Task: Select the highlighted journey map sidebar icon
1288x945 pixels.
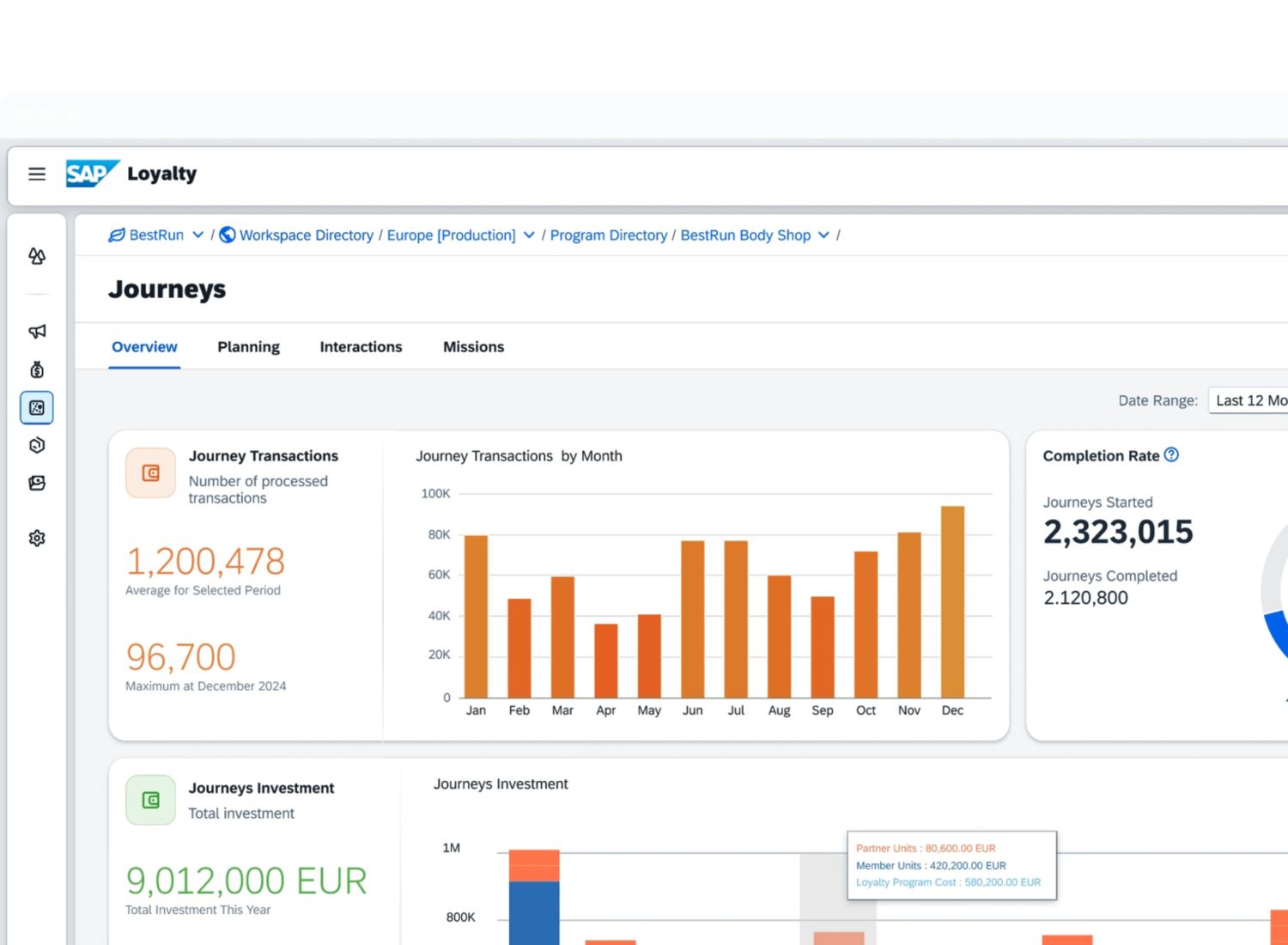Action: (x=37, y=408)
